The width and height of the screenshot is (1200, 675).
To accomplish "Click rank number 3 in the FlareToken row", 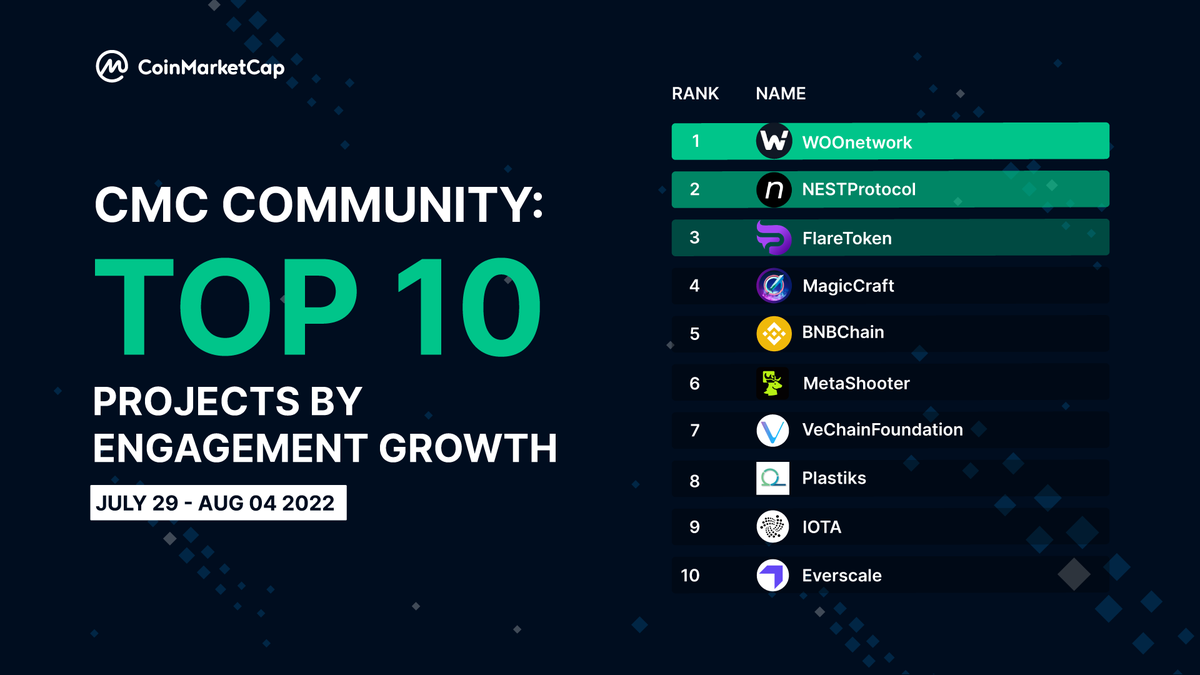I will pos(695,238).
